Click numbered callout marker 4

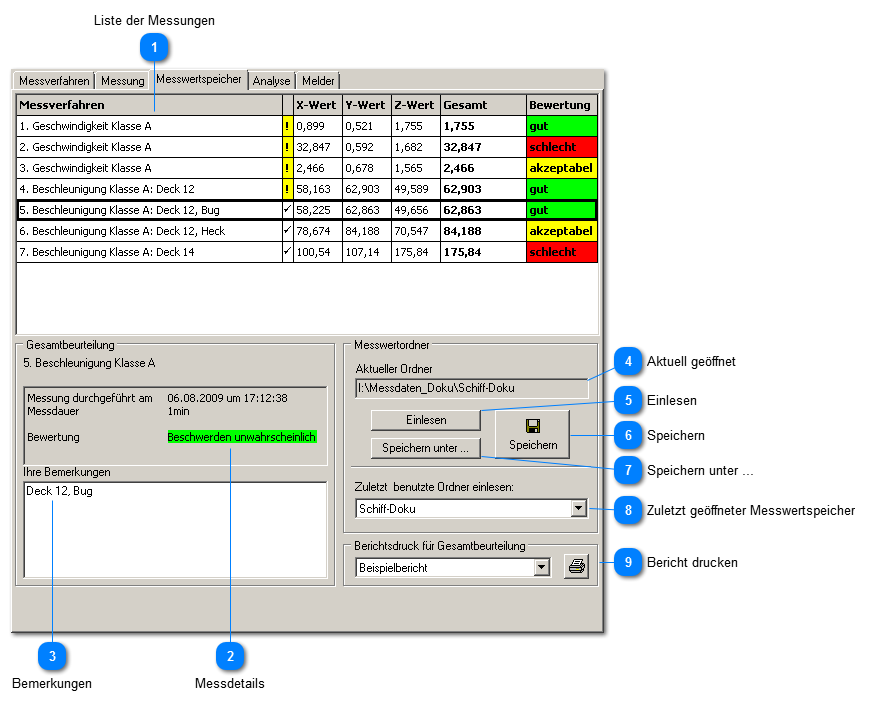tap(628, 361)
